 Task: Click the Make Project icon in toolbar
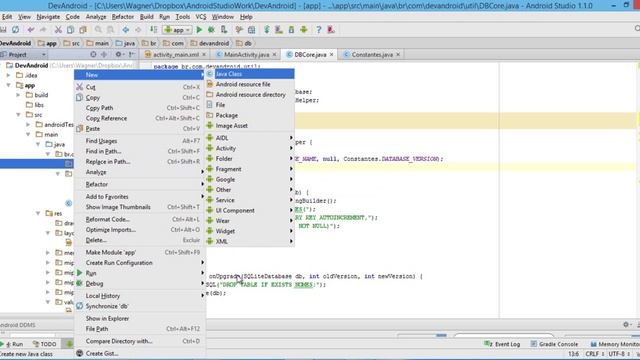coord(153,30)
